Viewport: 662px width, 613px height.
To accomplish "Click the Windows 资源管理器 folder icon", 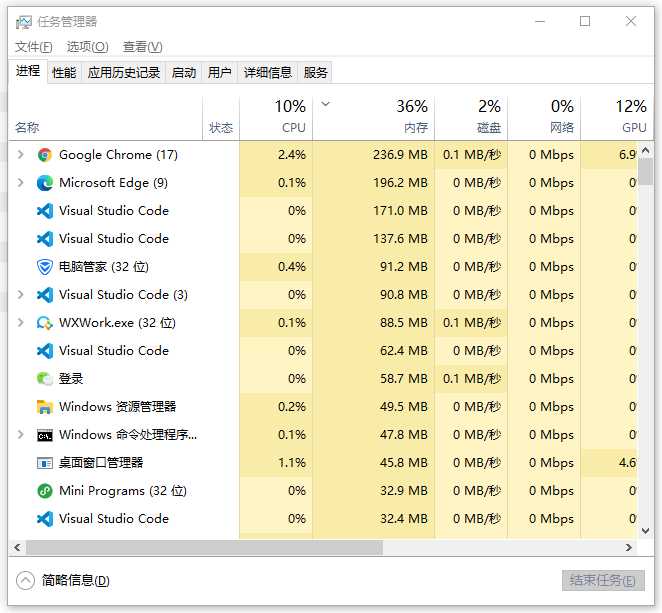I will pos(45,407).
